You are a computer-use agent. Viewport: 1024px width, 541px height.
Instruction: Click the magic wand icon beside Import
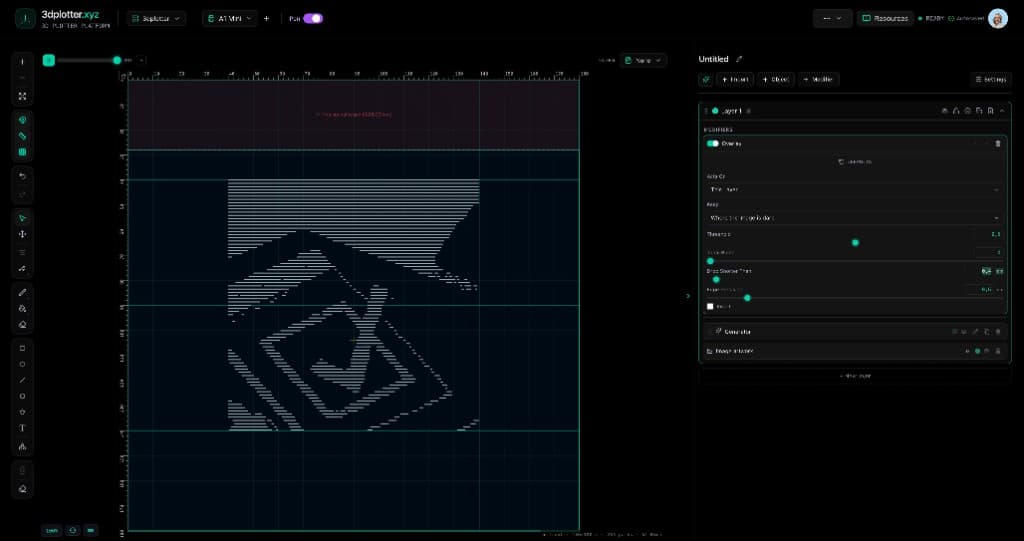[x=705, y=79]
